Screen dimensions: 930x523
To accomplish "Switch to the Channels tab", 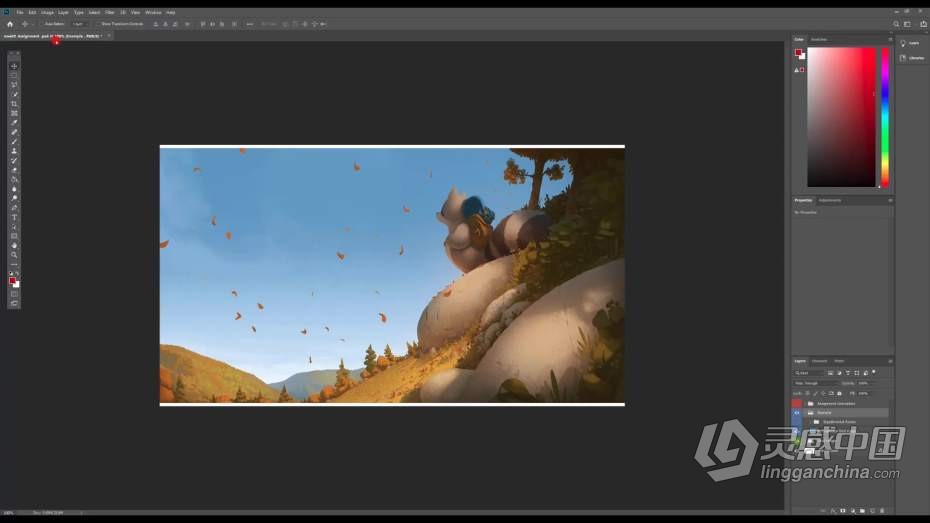I will tap(820, 361).
